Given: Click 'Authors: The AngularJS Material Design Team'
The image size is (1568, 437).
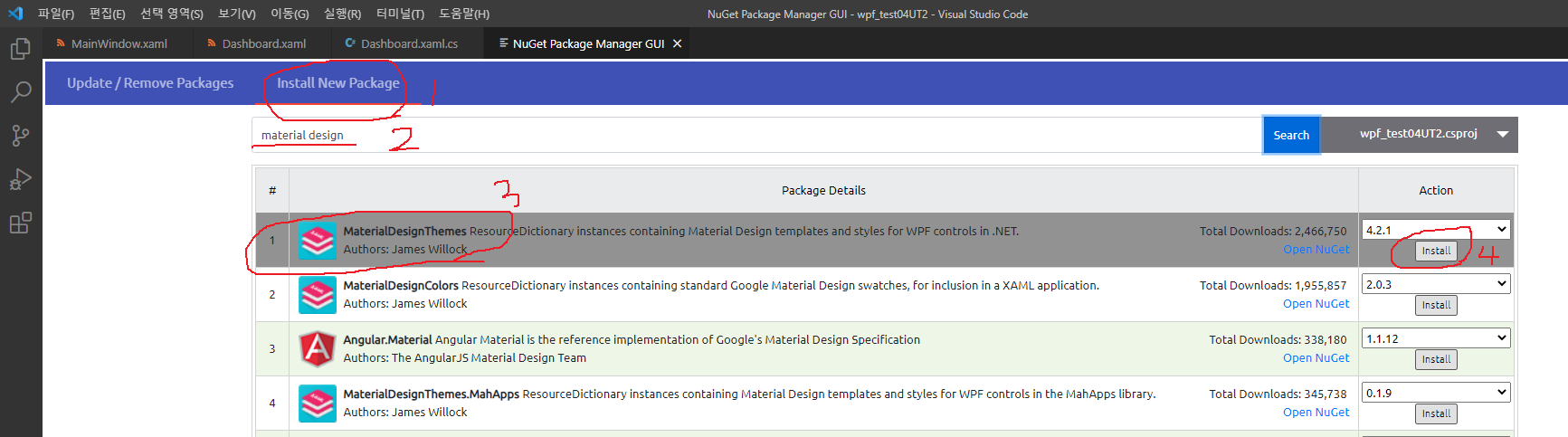Looking at the screenshot, I should coord(464,358).
